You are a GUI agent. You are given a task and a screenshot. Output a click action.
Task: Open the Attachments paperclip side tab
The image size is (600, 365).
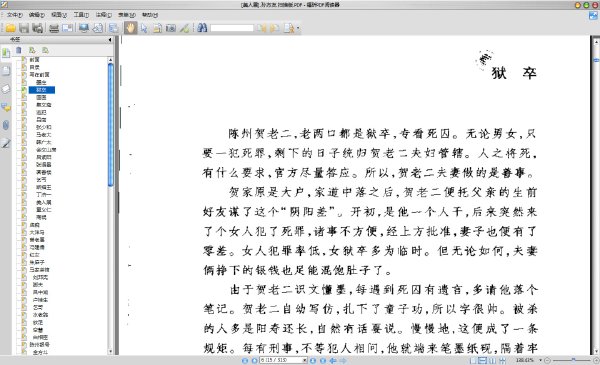[6, 125]
